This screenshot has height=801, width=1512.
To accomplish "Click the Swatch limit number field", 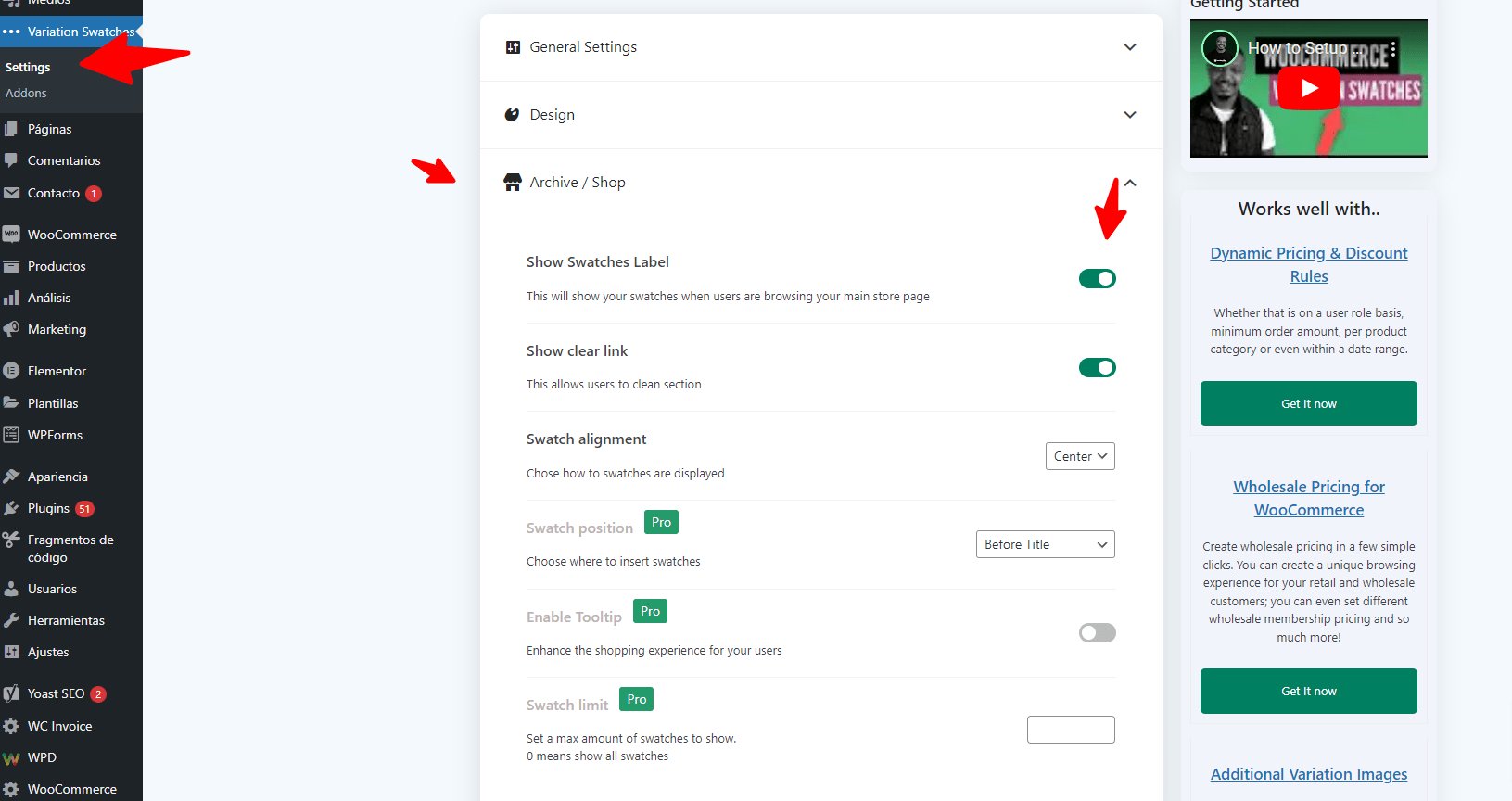I will [x=1071, y=730].
